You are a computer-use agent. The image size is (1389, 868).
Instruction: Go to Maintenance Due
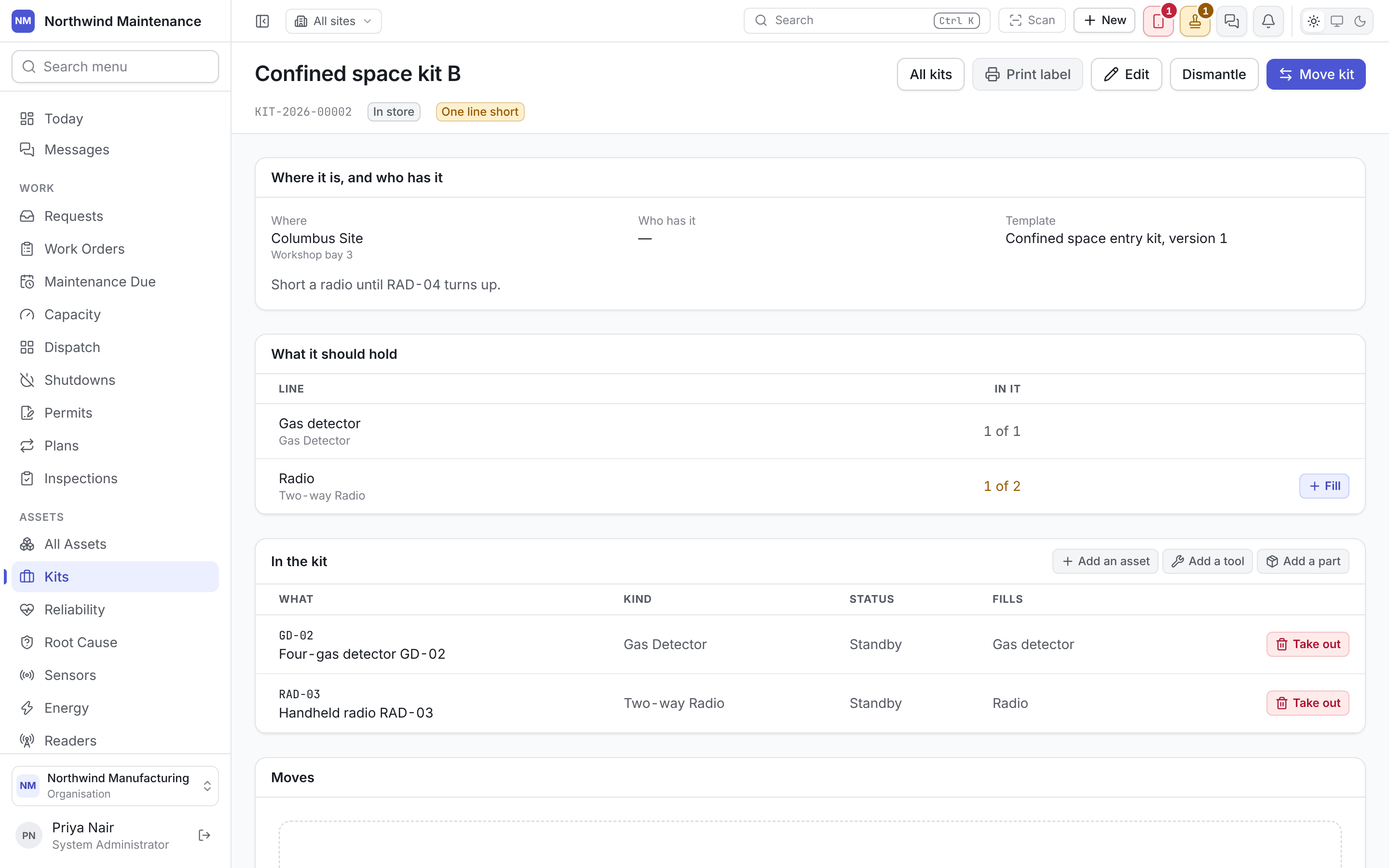click(115, 281)
